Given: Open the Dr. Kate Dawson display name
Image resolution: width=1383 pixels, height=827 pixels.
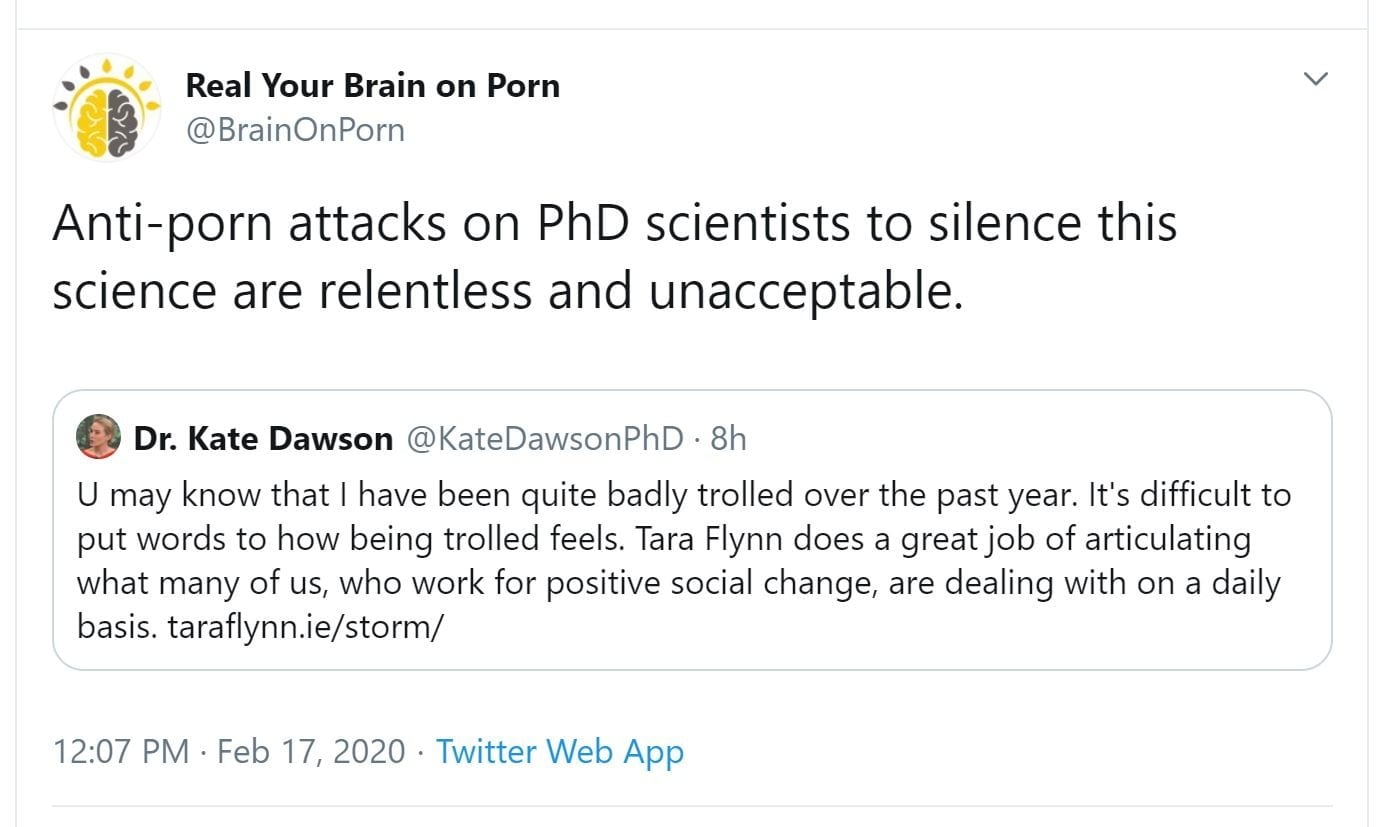Looking at the screenshot, I should coord(263,438).
